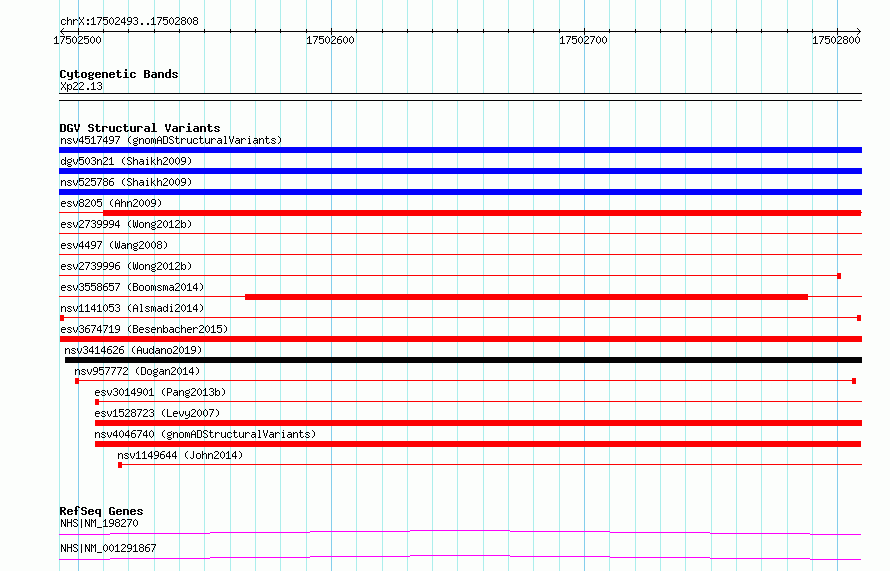Click the thick red bar of esv8205
Viewport: 890px width, 571px height.
pos(482,213)
